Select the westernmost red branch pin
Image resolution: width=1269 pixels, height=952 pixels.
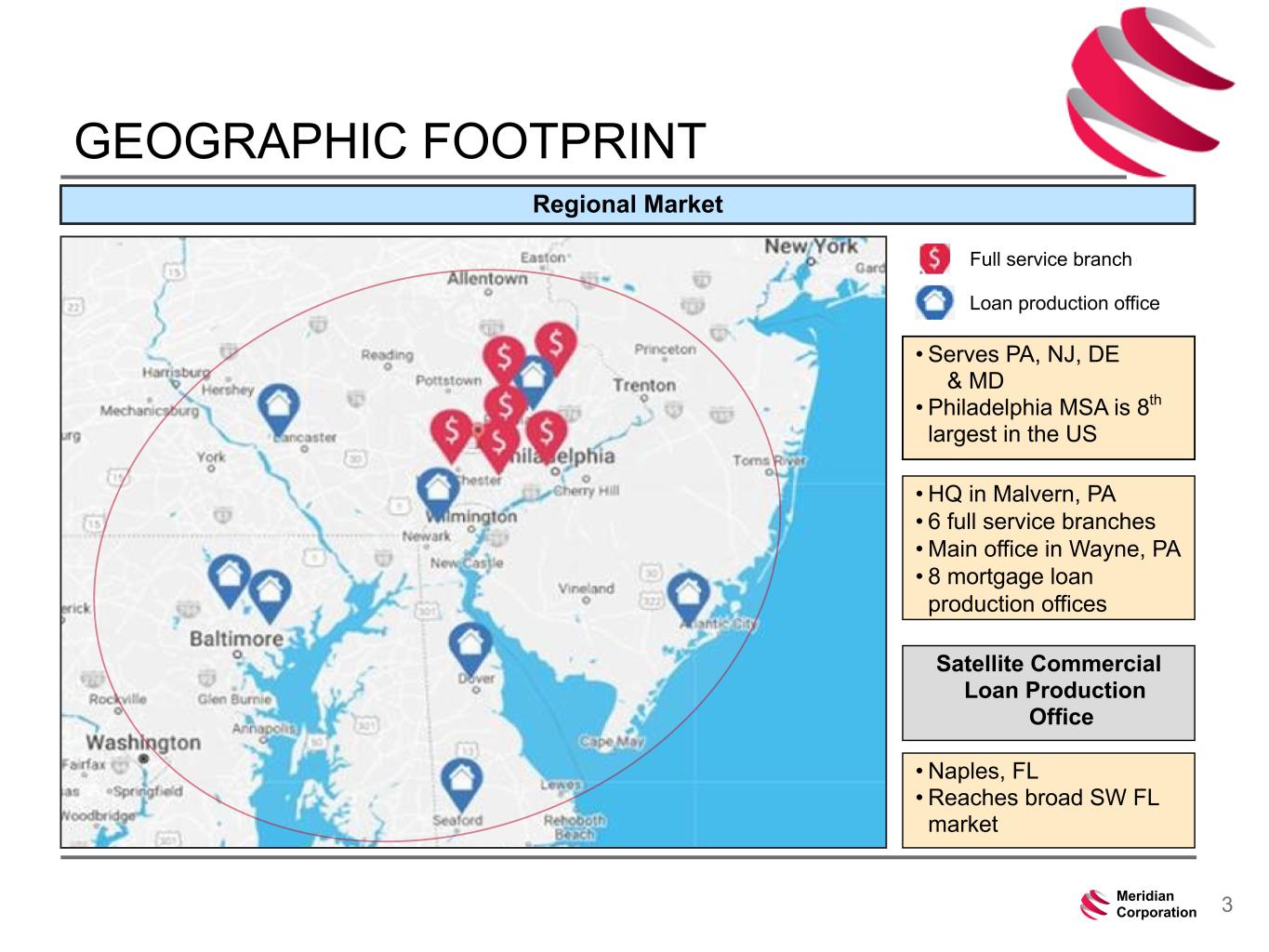pos(452,435)
